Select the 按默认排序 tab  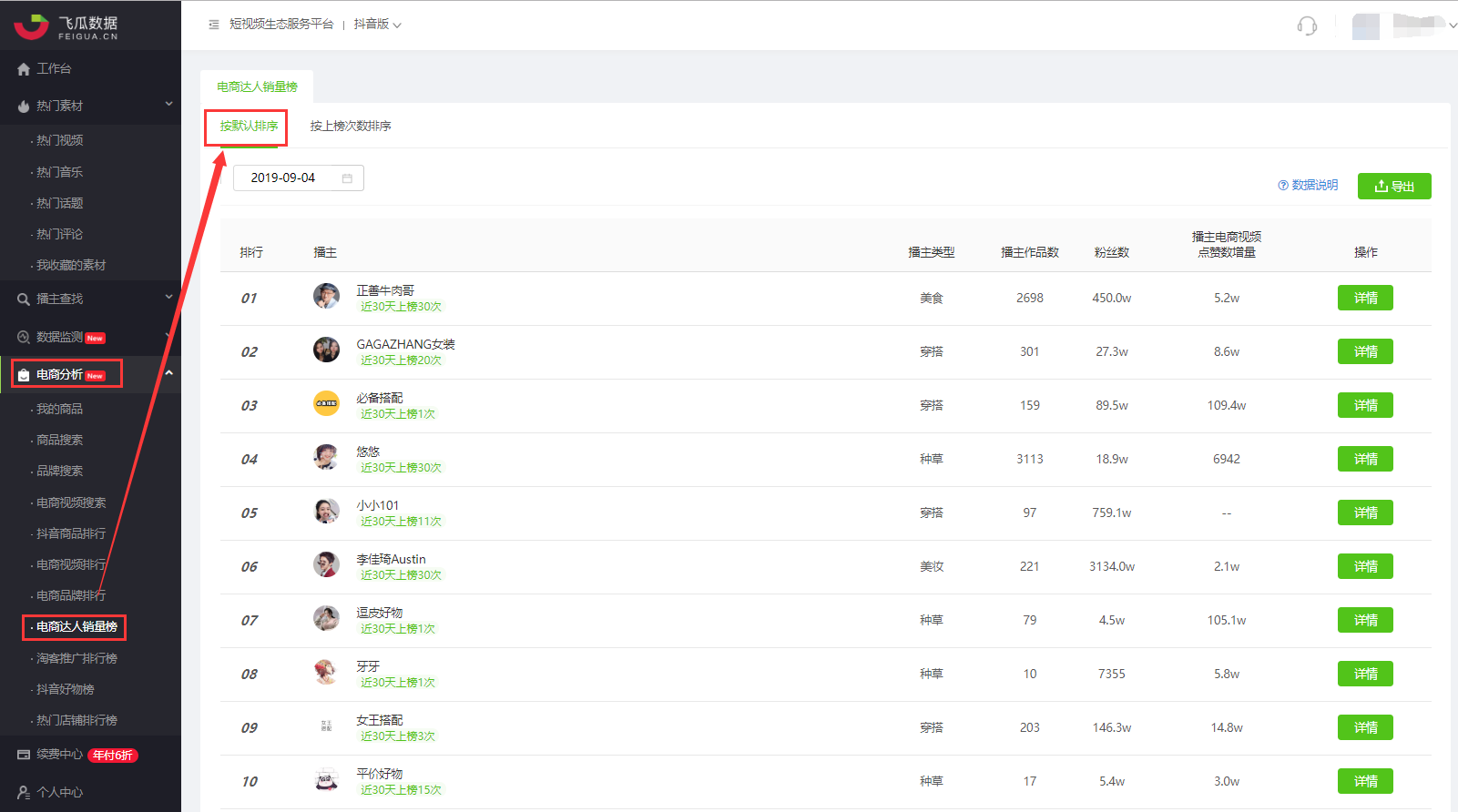[x=249, y=127]
